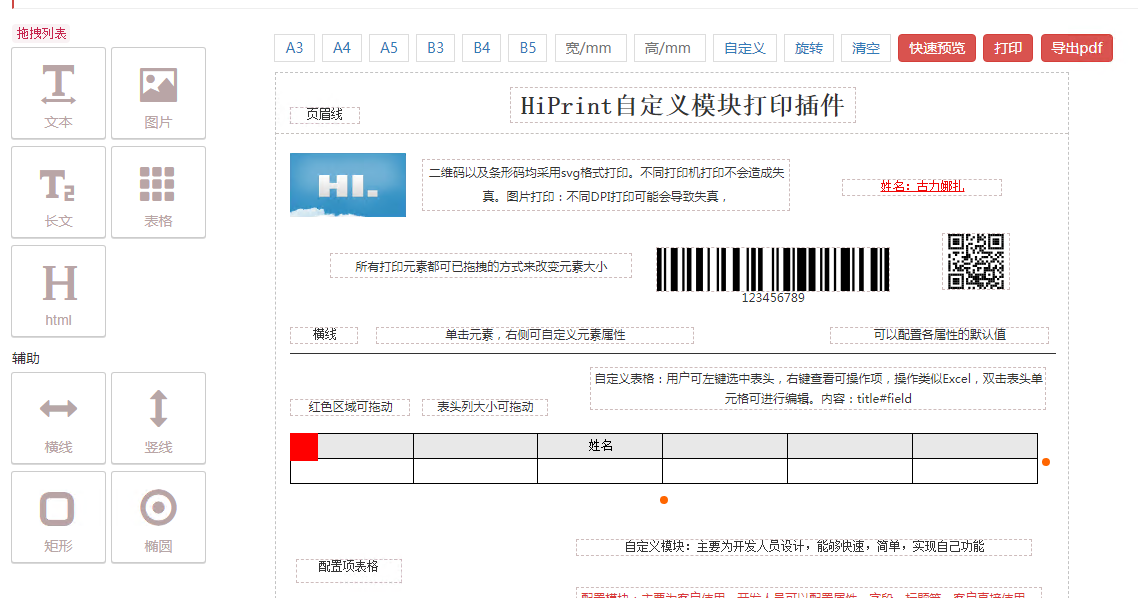Open the 自定义 custom size option
Viewport: 1138px width, 598px height.
745,48
